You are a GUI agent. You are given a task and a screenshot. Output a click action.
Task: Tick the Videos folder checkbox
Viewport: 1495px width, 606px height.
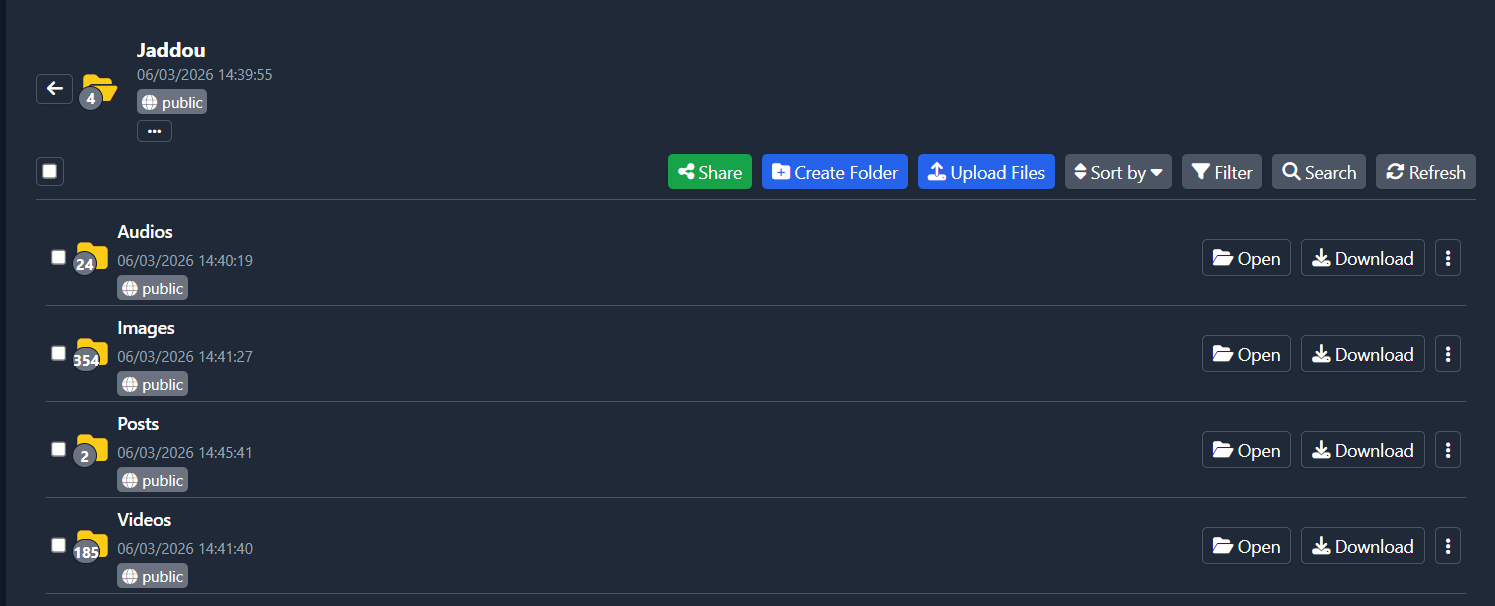click(x=59, y=545)
